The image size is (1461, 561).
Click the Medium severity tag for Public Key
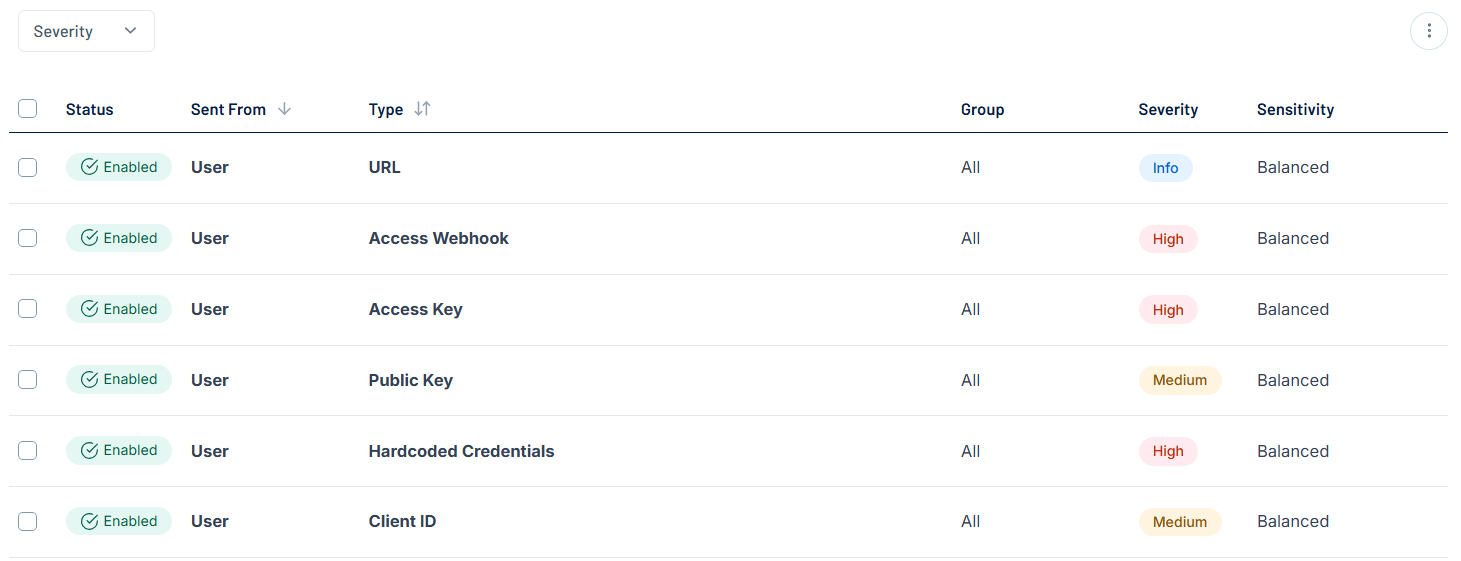(1179, 380)
